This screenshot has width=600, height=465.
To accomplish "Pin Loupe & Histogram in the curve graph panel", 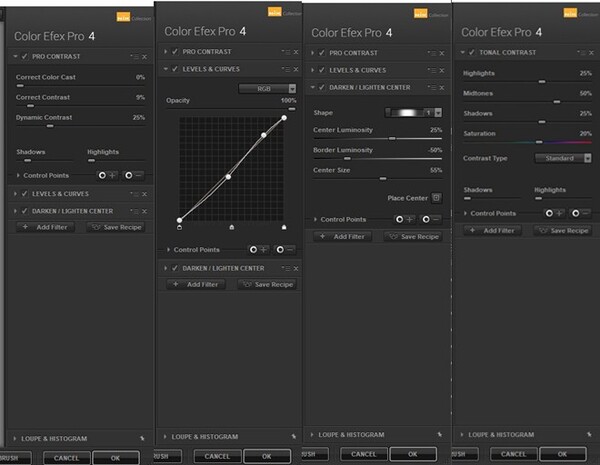I will click(294, 437).
